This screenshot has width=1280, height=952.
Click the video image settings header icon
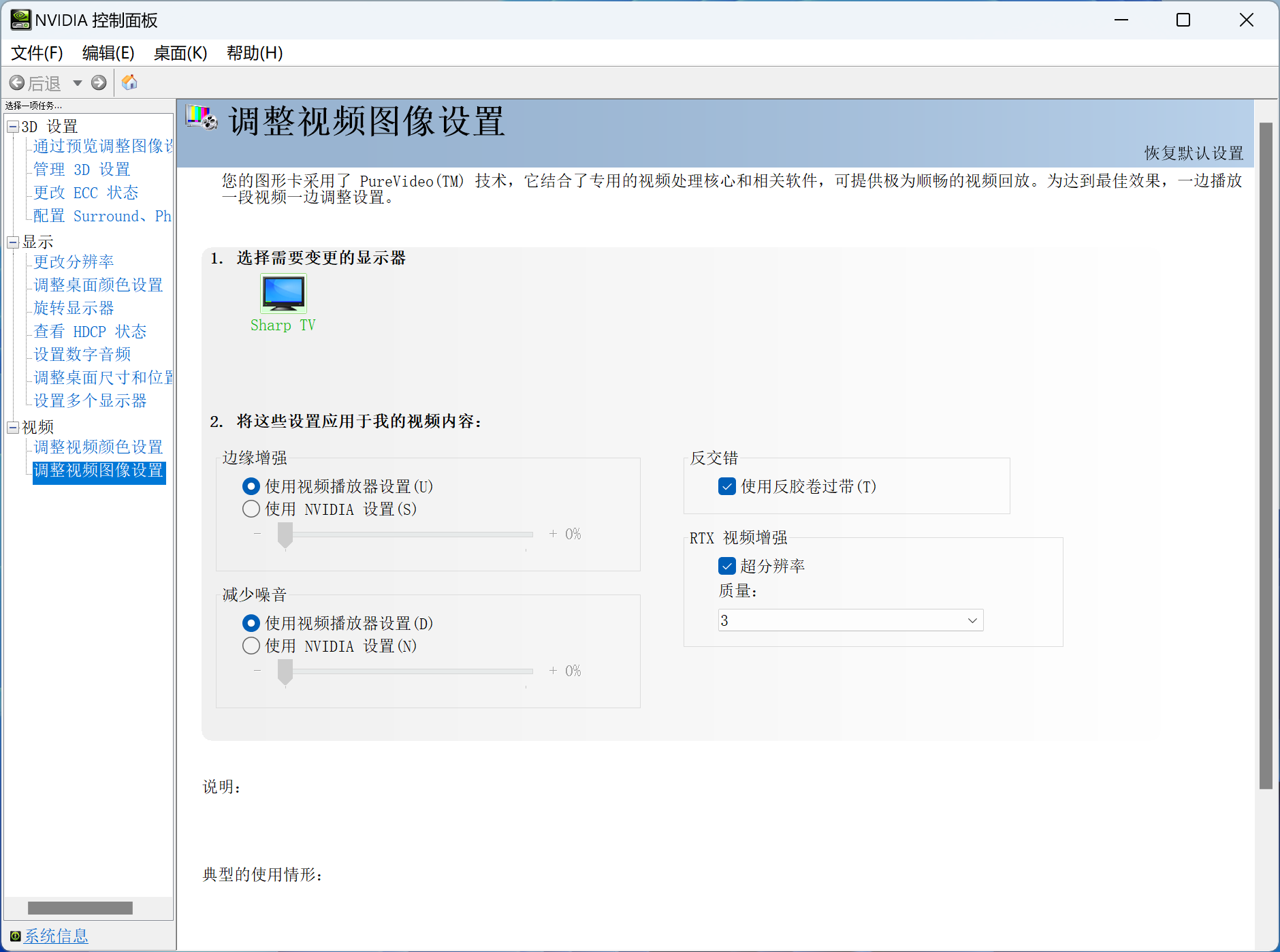coord(202,117)
